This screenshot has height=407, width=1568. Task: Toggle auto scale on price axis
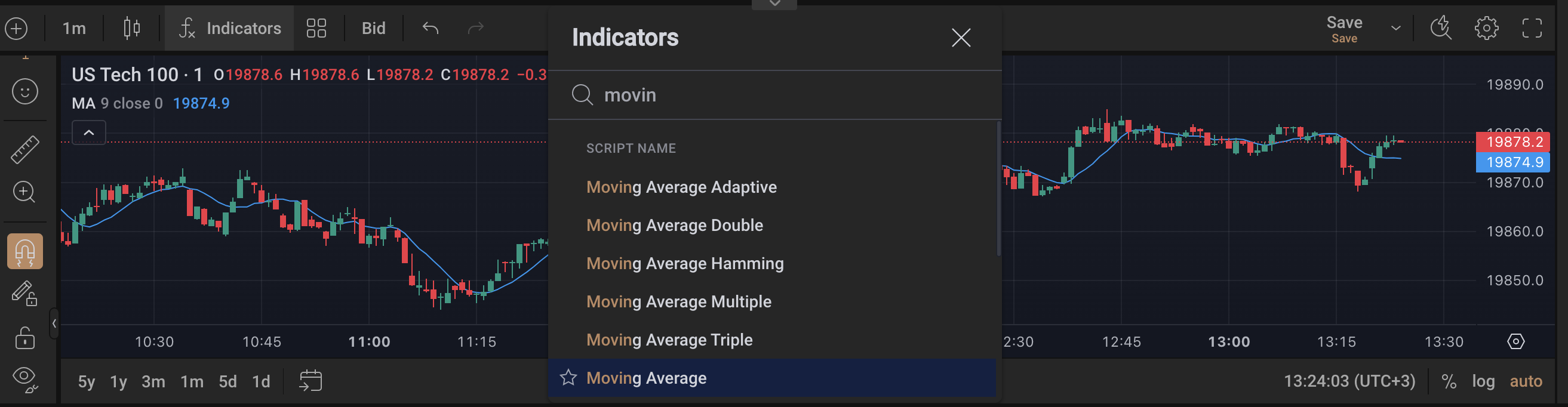(1526, 381)
